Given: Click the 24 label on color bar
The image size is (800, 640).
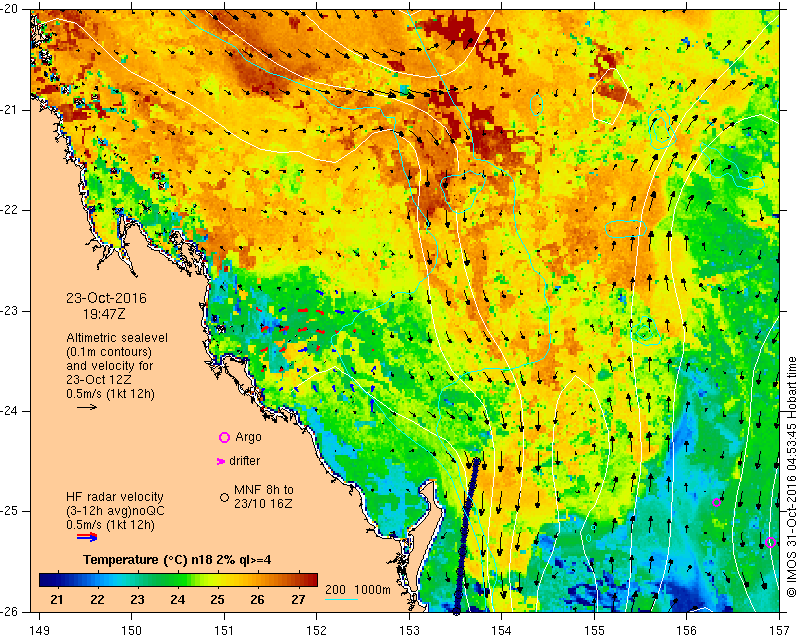Looking at the screenshot, I should 178,600.
